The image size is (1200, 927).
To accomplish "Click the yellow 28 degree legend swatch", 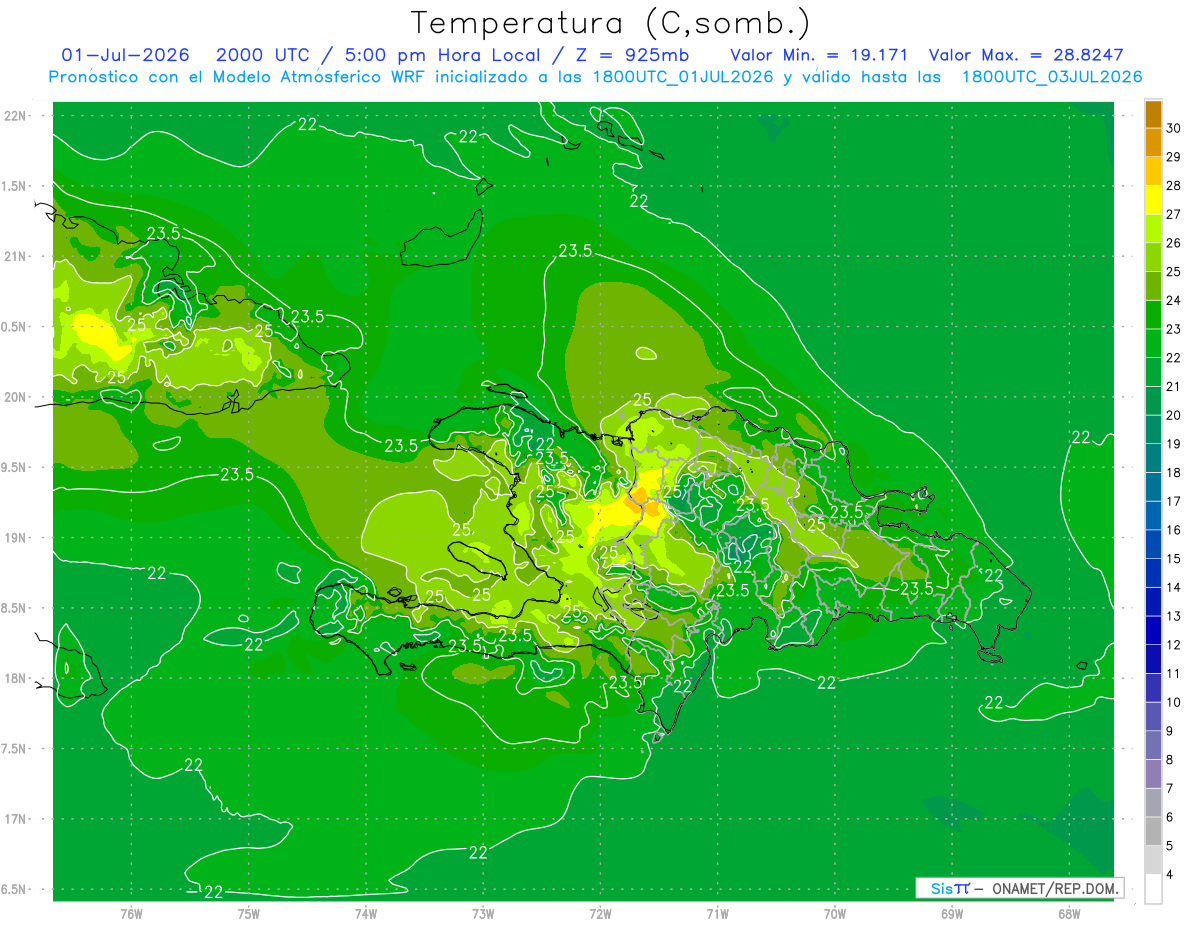I will pos(1153,200).
